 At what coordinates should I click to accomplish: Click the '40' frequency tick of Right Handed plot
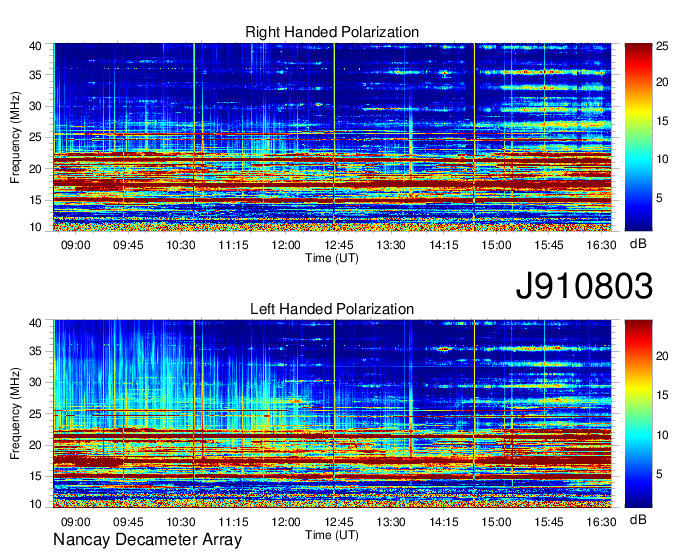point(35,46)
